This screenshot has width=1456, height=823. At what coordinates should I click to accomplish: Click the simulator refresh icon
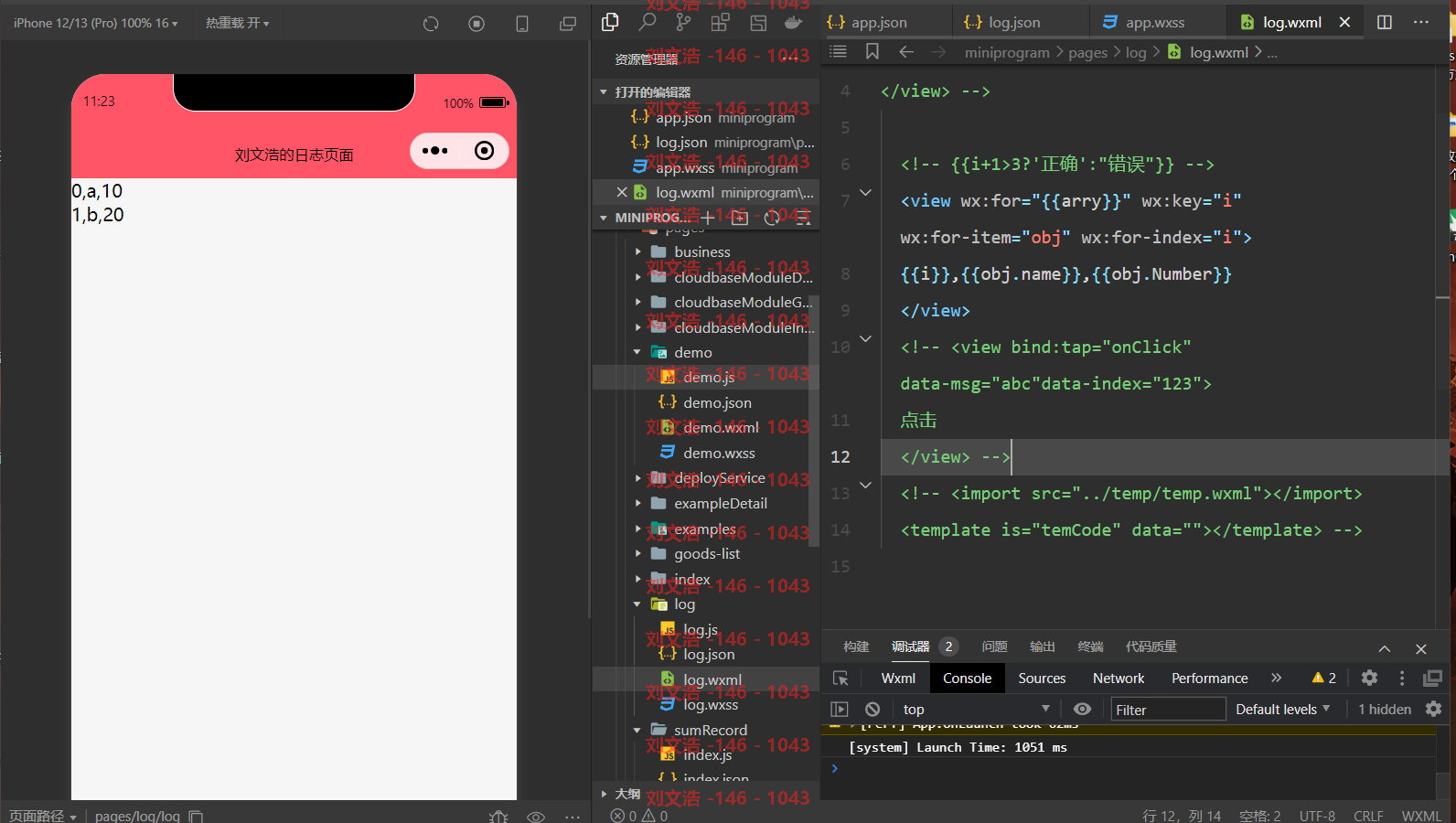tap(431, 24)
